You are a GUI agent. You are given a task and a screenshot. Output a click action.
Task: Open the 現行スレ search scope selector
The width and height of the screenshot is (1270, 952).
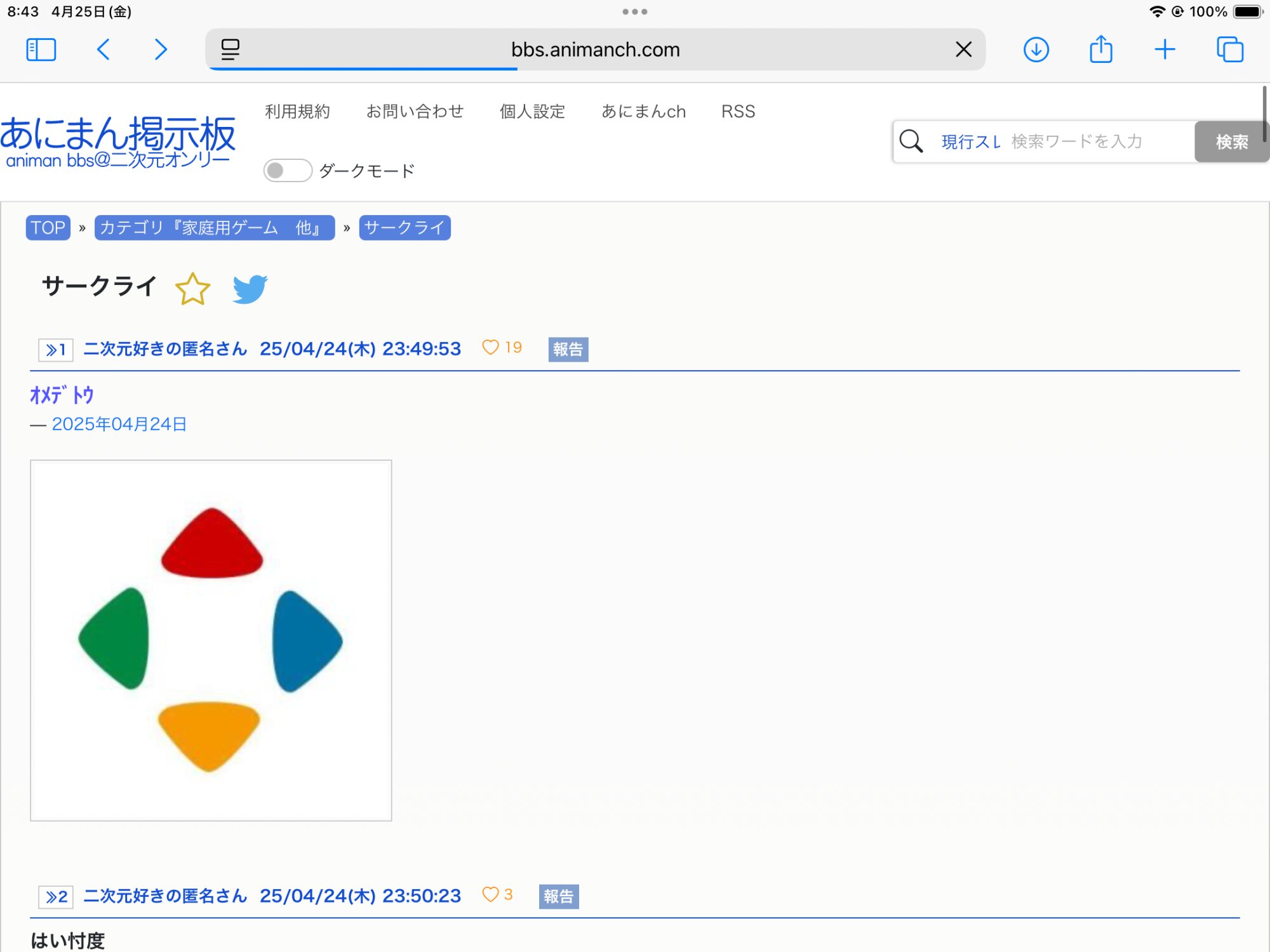tap(970, 142)
